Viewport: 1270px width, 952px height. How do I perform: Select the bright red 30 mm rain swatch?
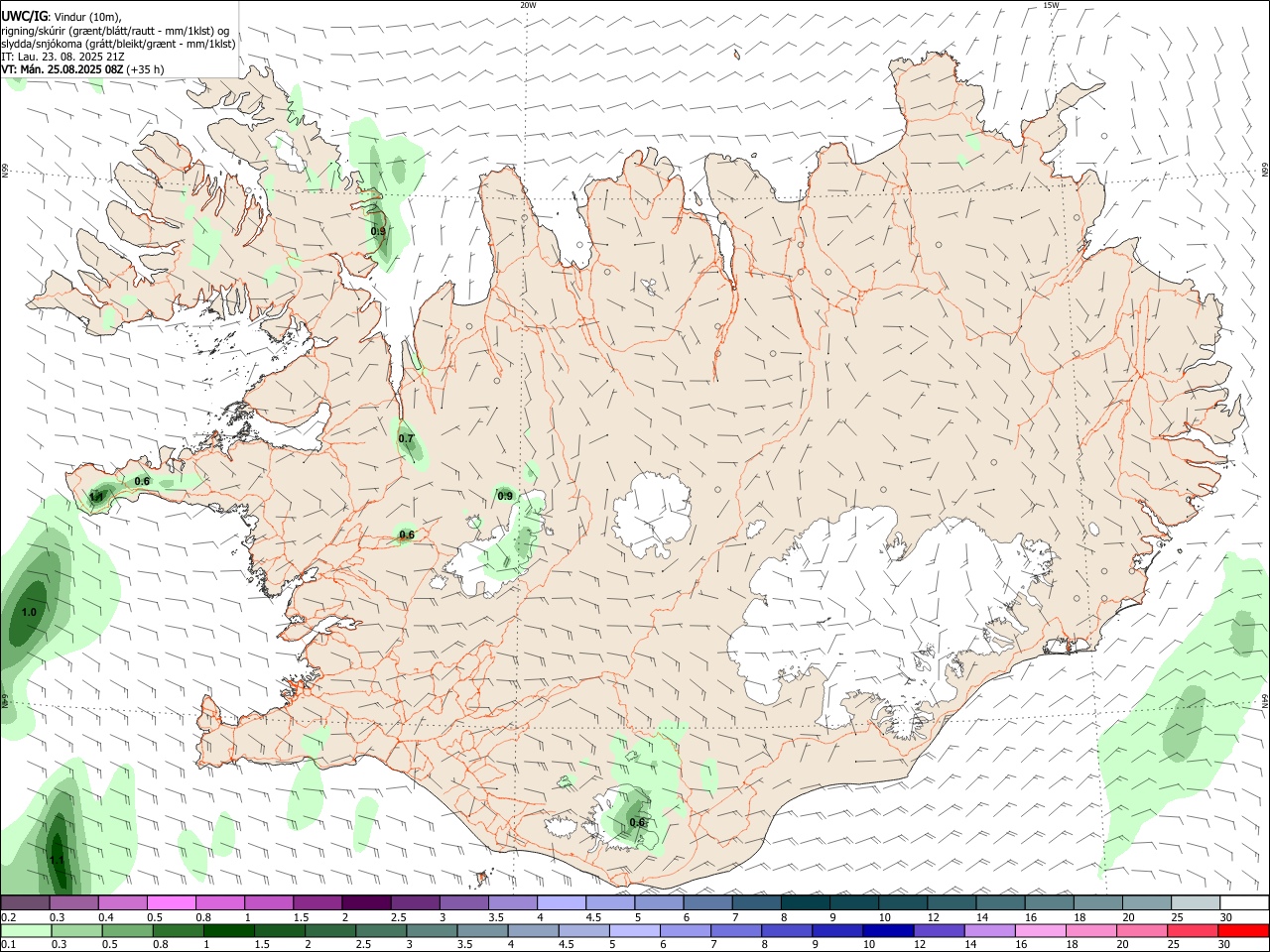(1244, 930)
